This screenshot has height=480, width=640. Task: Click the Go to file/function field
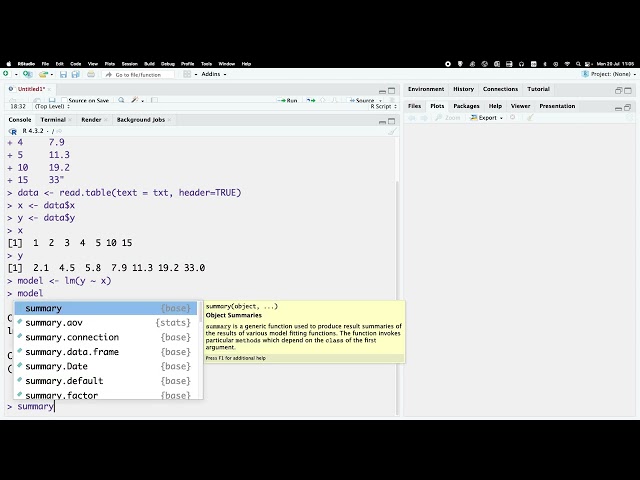pos(138,75)
